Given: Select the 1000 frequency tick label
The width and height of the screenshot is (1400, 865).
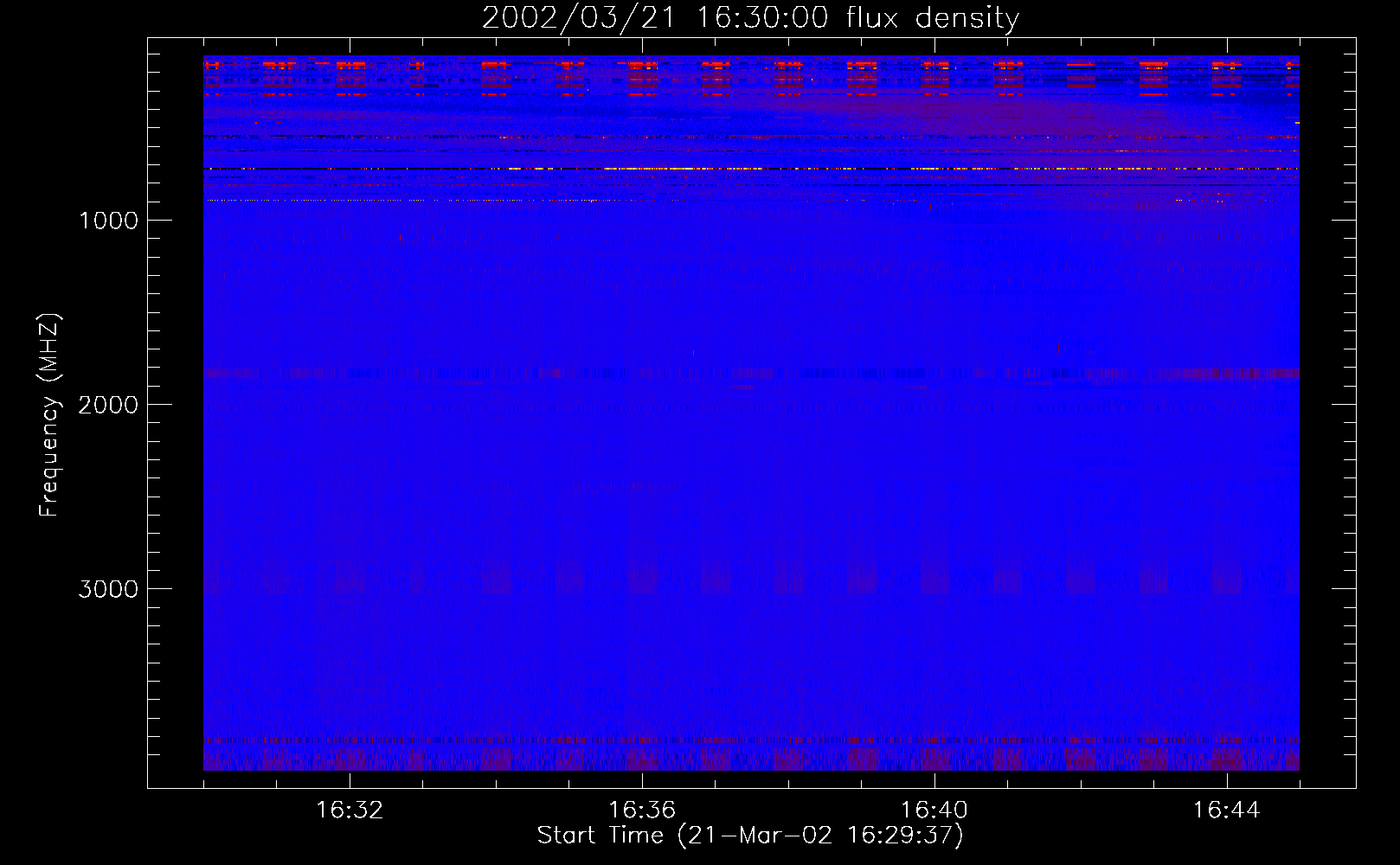Looking at the screenshot, I should [108, 221].
